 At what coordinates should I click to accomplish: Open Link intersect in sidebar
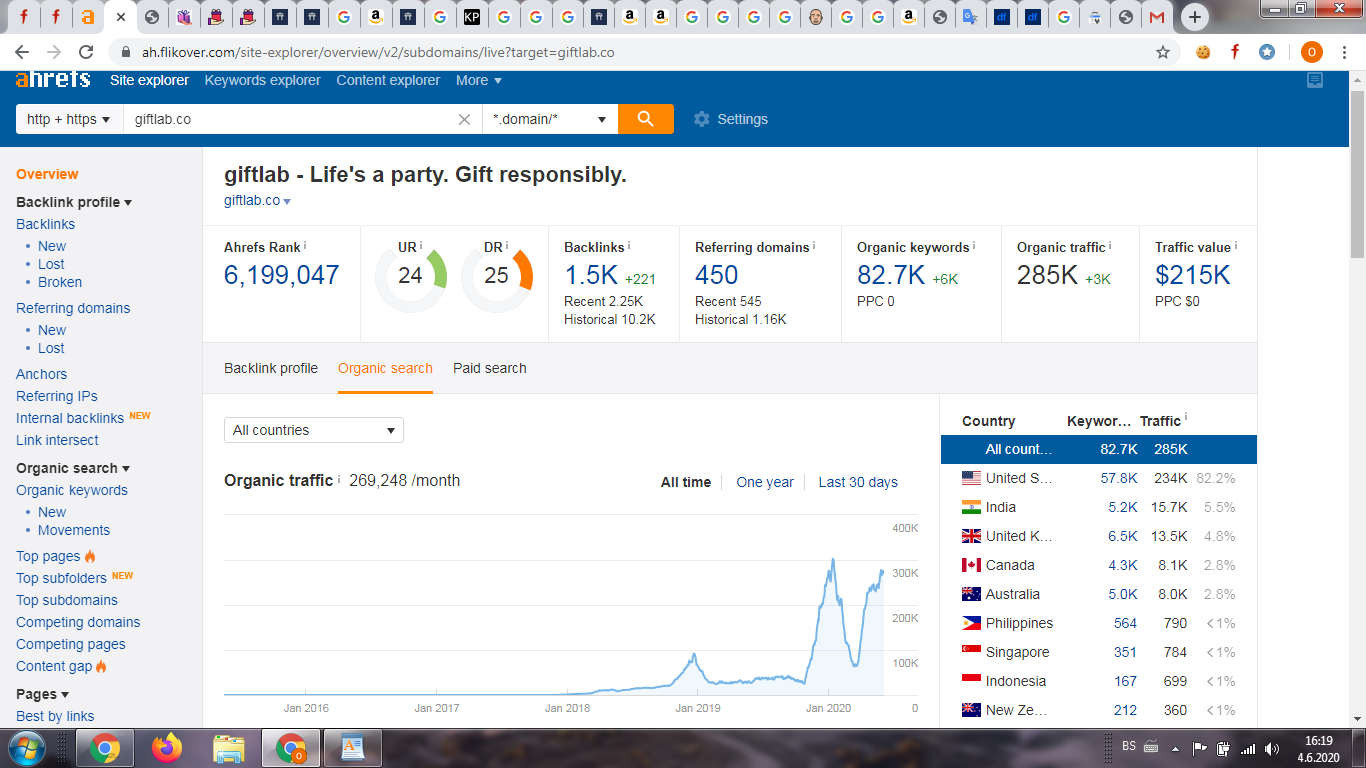coord(57,440)
